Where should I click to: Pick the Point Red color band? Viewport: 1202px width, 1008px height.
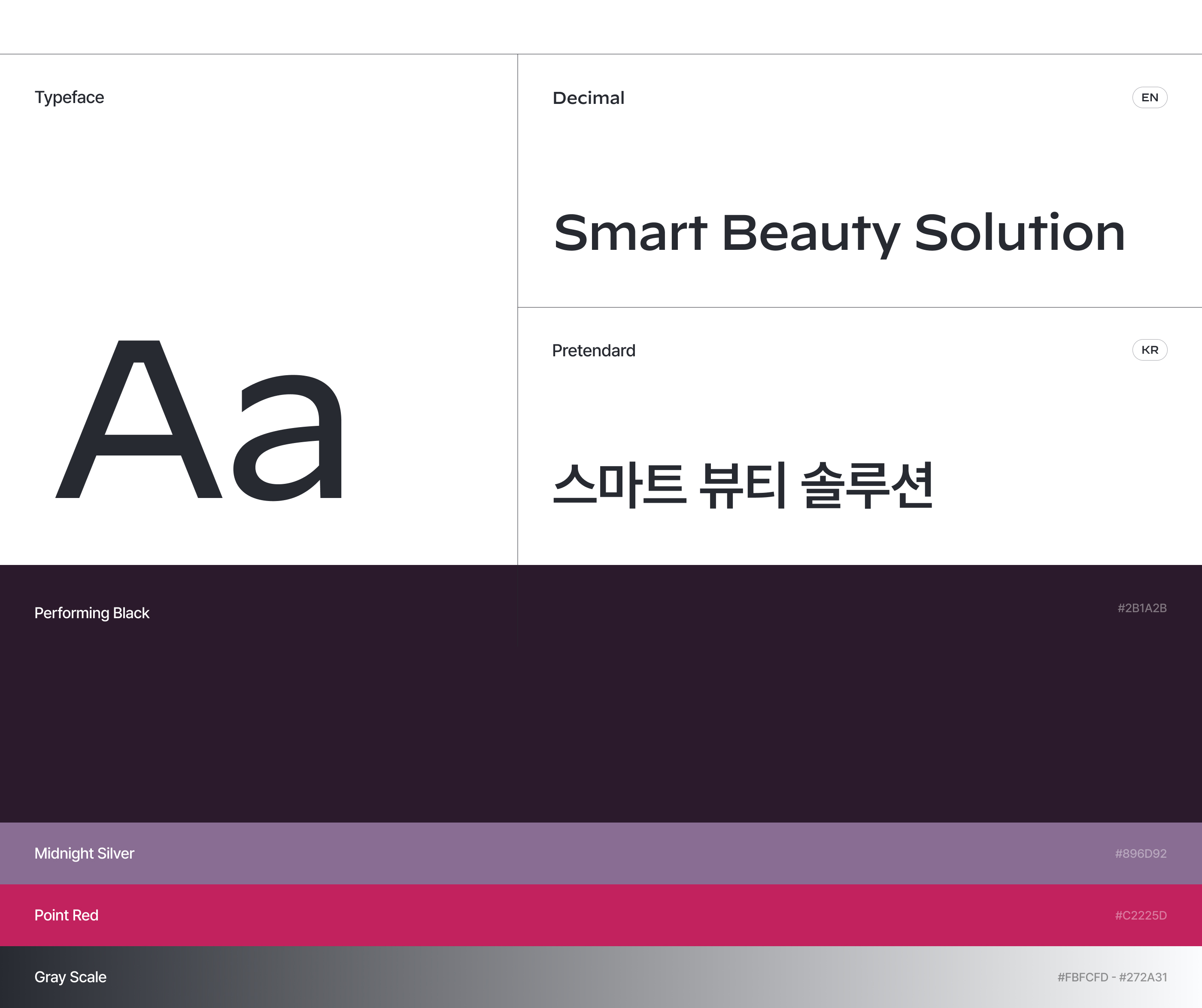point(601,915)
